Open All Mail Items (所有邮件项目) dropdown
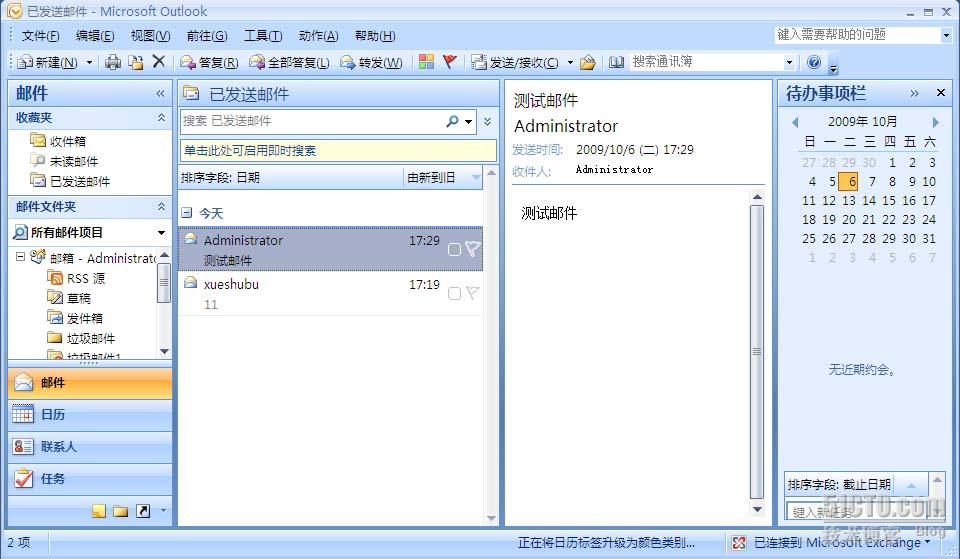Image resolution: width=960 pixels, height=559 pixels. pos(161,233)
